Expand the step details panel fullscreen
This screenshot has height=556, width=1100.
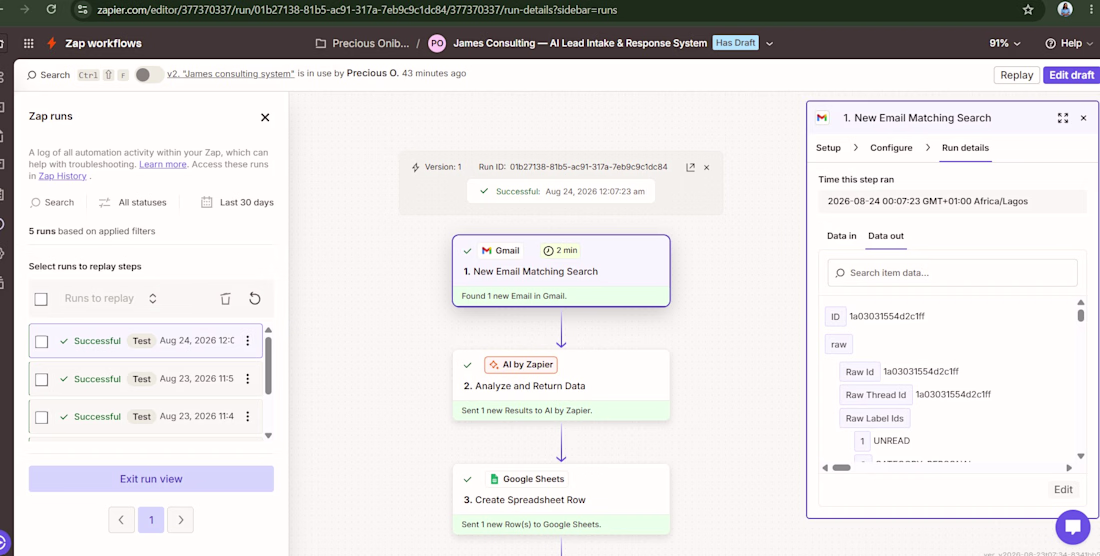click(1063, 118)
